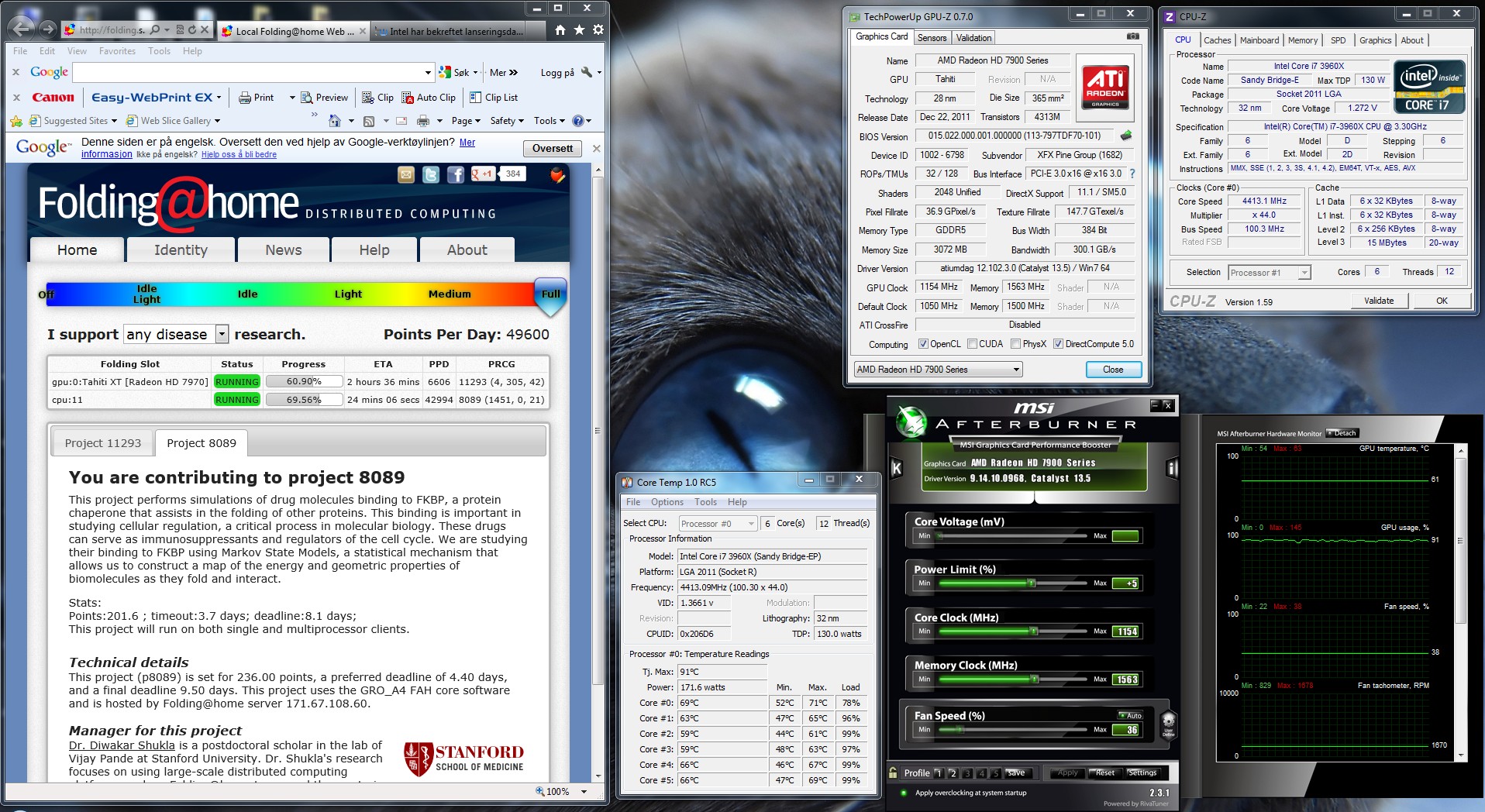The image size is (1485, 812).
Task: Click Afterburner info i button
Action: 1173,468
